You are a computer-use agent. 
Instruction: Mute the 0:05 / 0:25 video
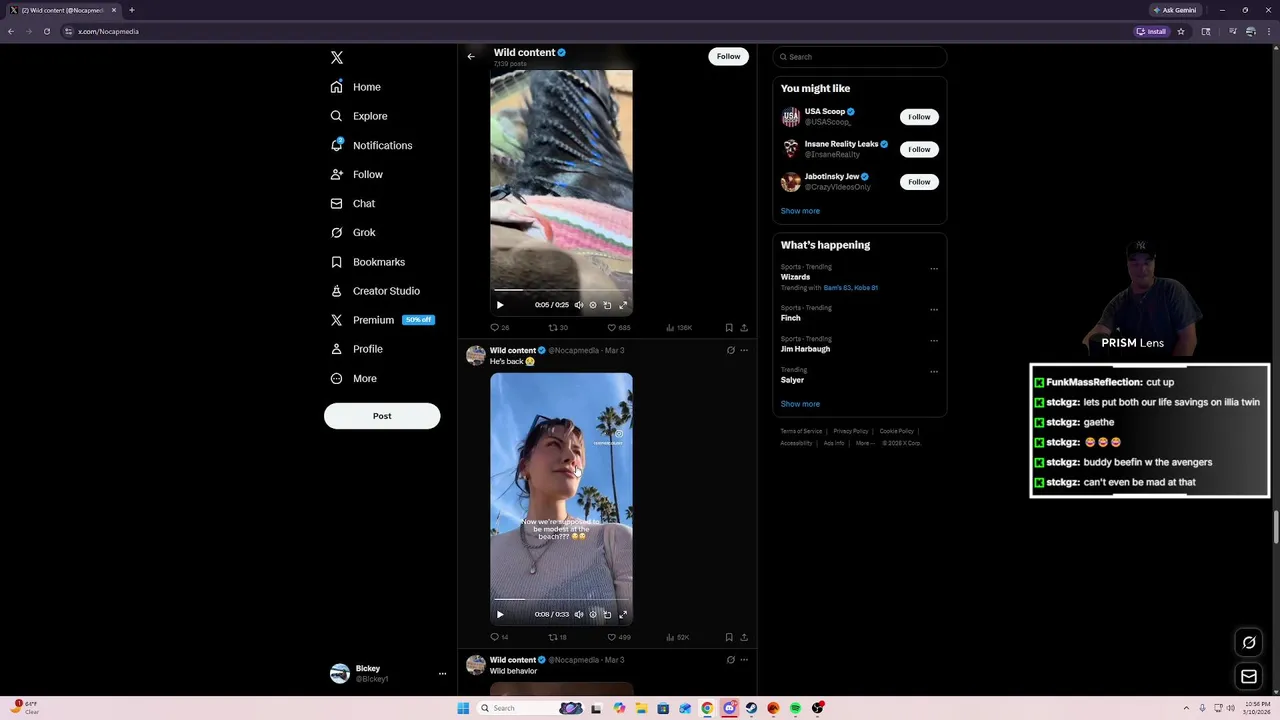tap(578, 305)
